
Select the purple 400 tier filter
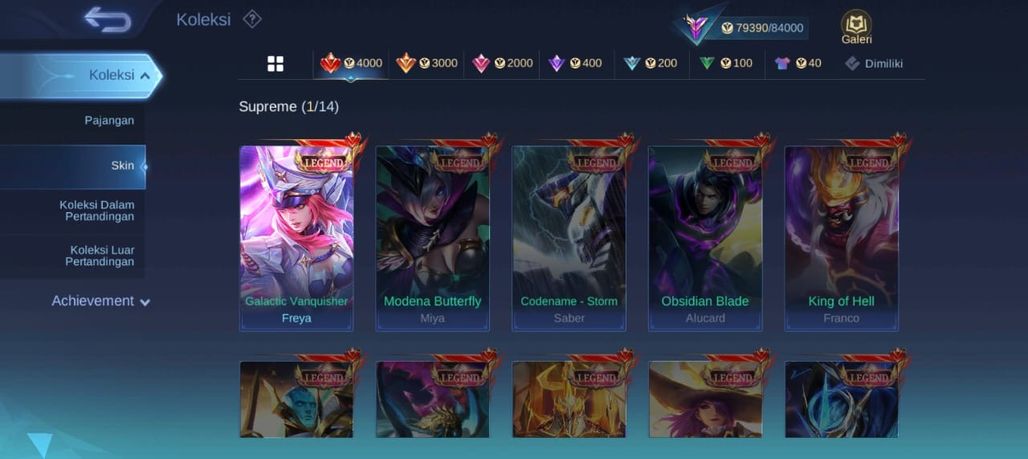(577, 63)
